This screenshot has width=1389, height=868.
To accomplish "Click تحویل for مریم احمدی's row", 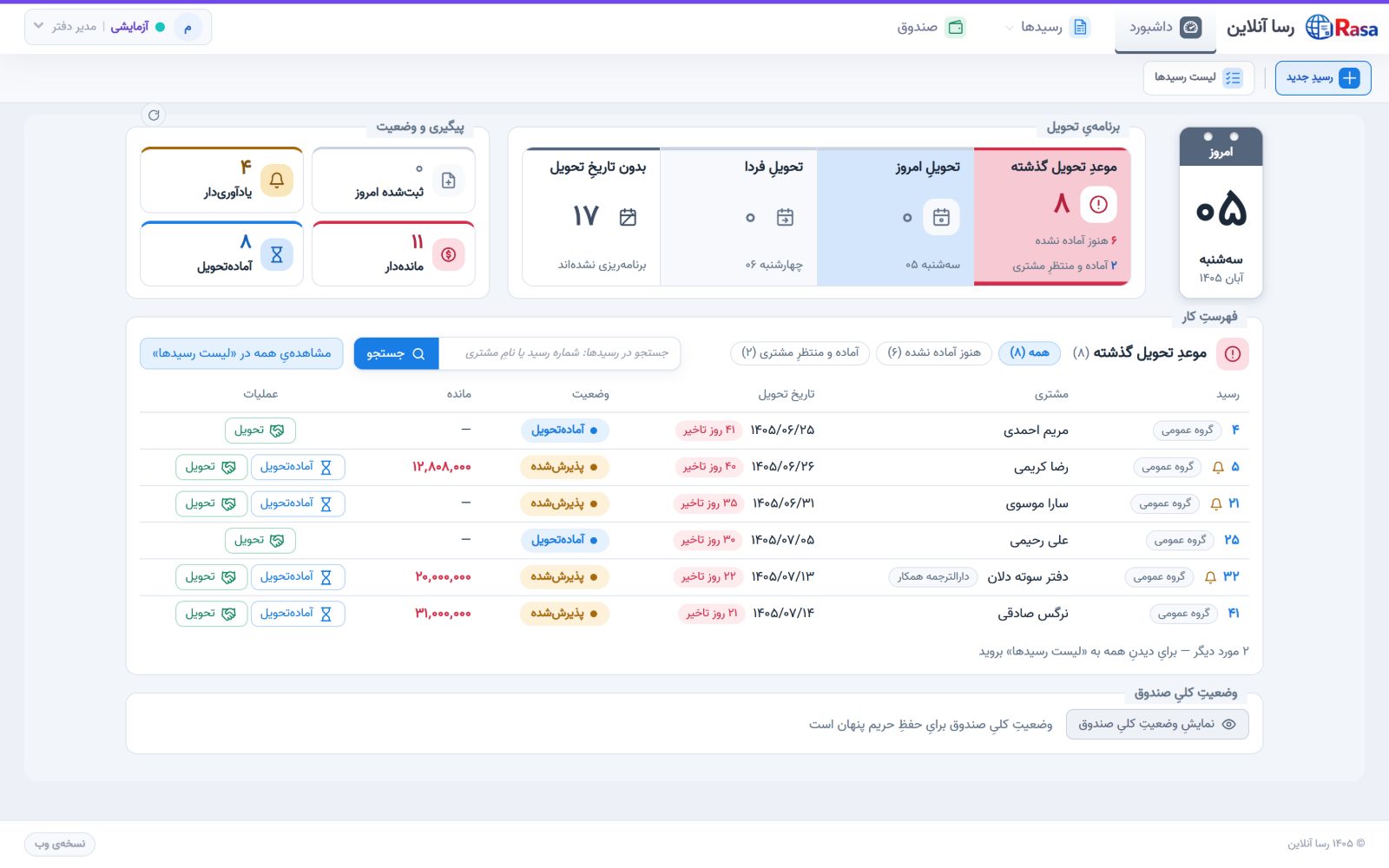I will tap(260, 431).
